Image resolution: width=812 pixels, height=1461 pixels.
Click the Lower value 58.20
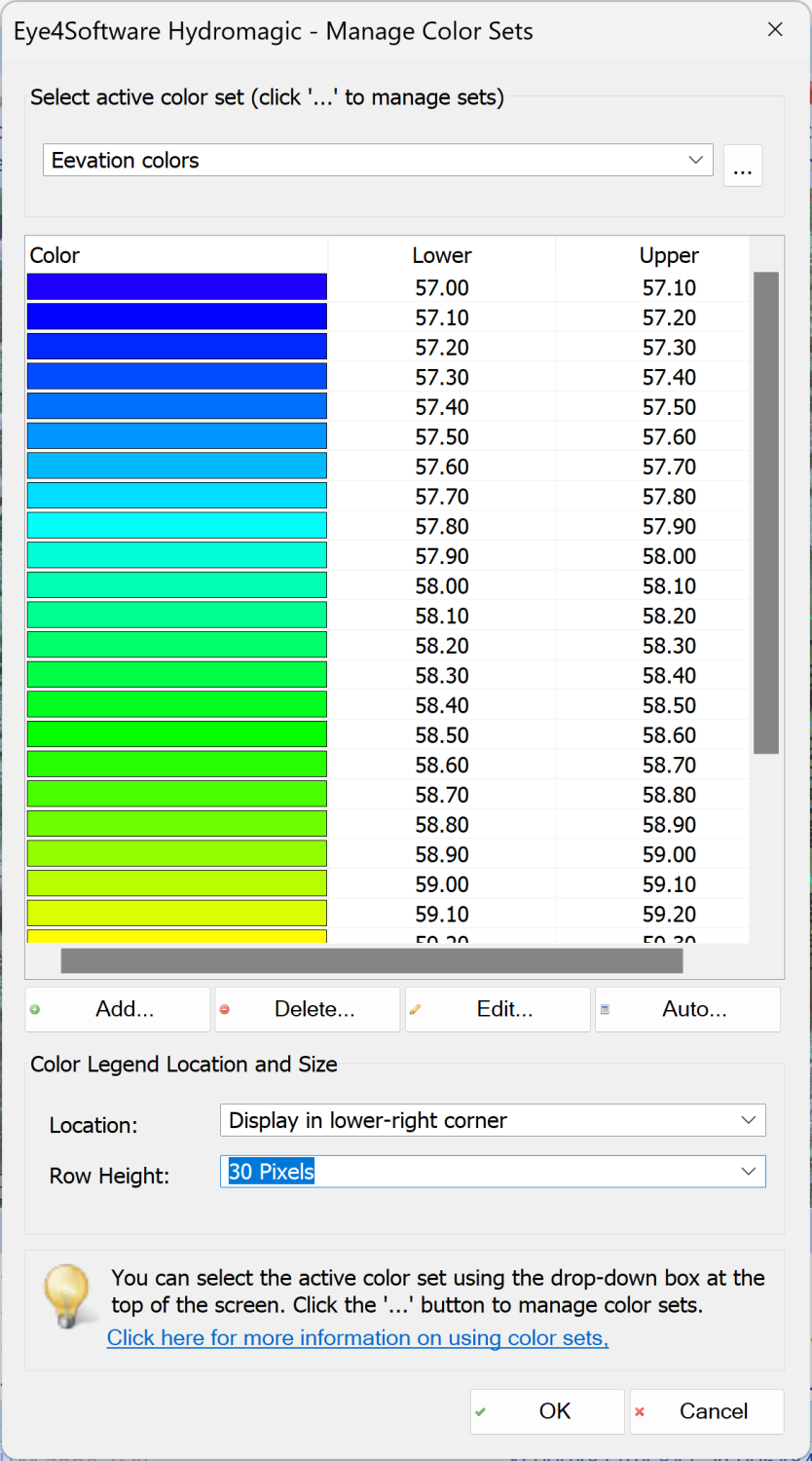(442, 646)
